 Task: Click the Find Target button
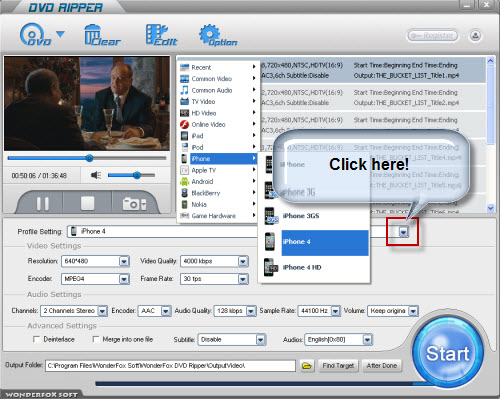click(x=338, y=366)
